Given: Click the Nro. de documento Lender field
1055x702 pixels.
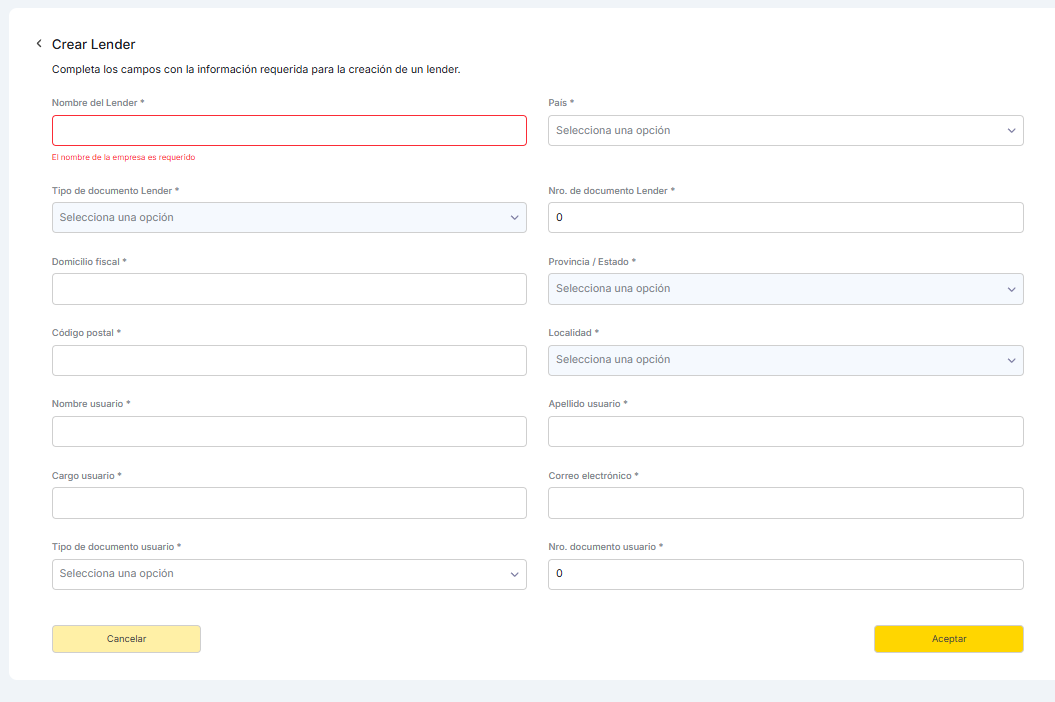Looking at the screenshot, I should pyautogui.click(x=785, y=218).
